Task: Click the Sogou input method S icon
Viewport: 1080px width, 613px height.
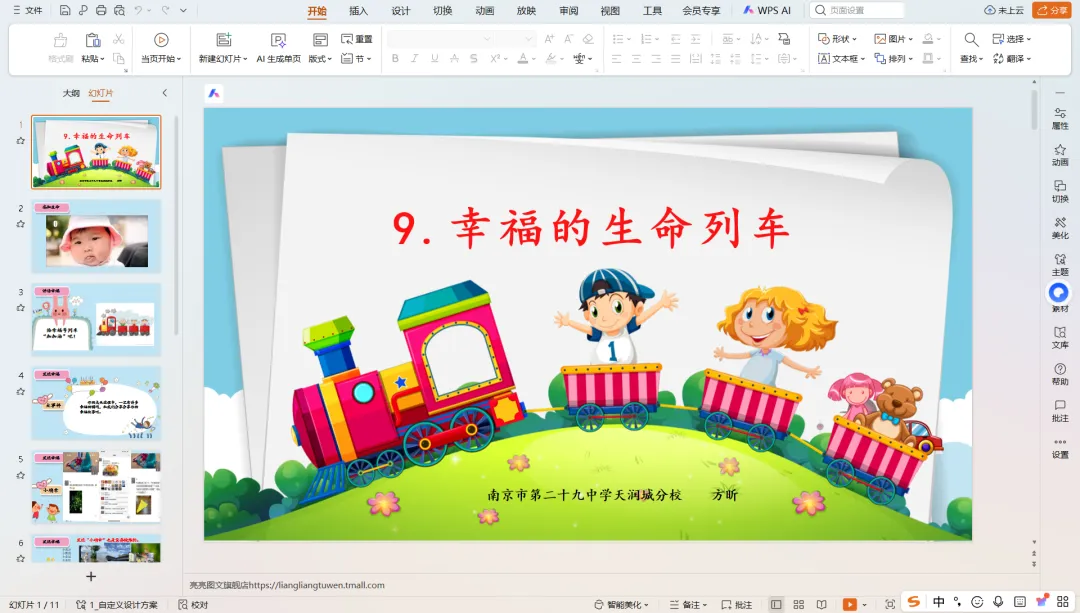Action: [913, 602]
